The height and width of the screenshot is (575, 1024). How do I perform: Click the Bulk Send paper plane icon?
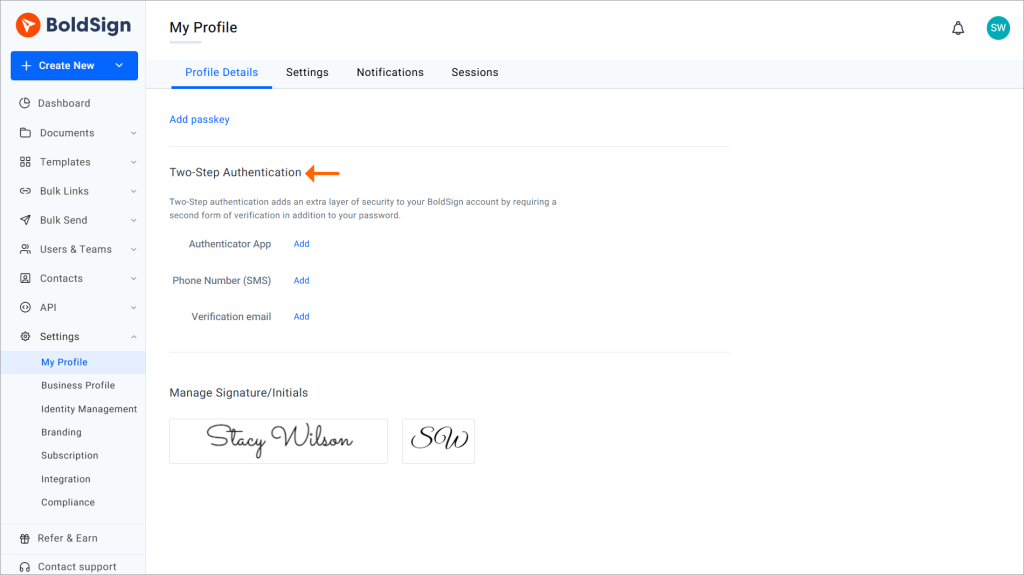(25, 220)
